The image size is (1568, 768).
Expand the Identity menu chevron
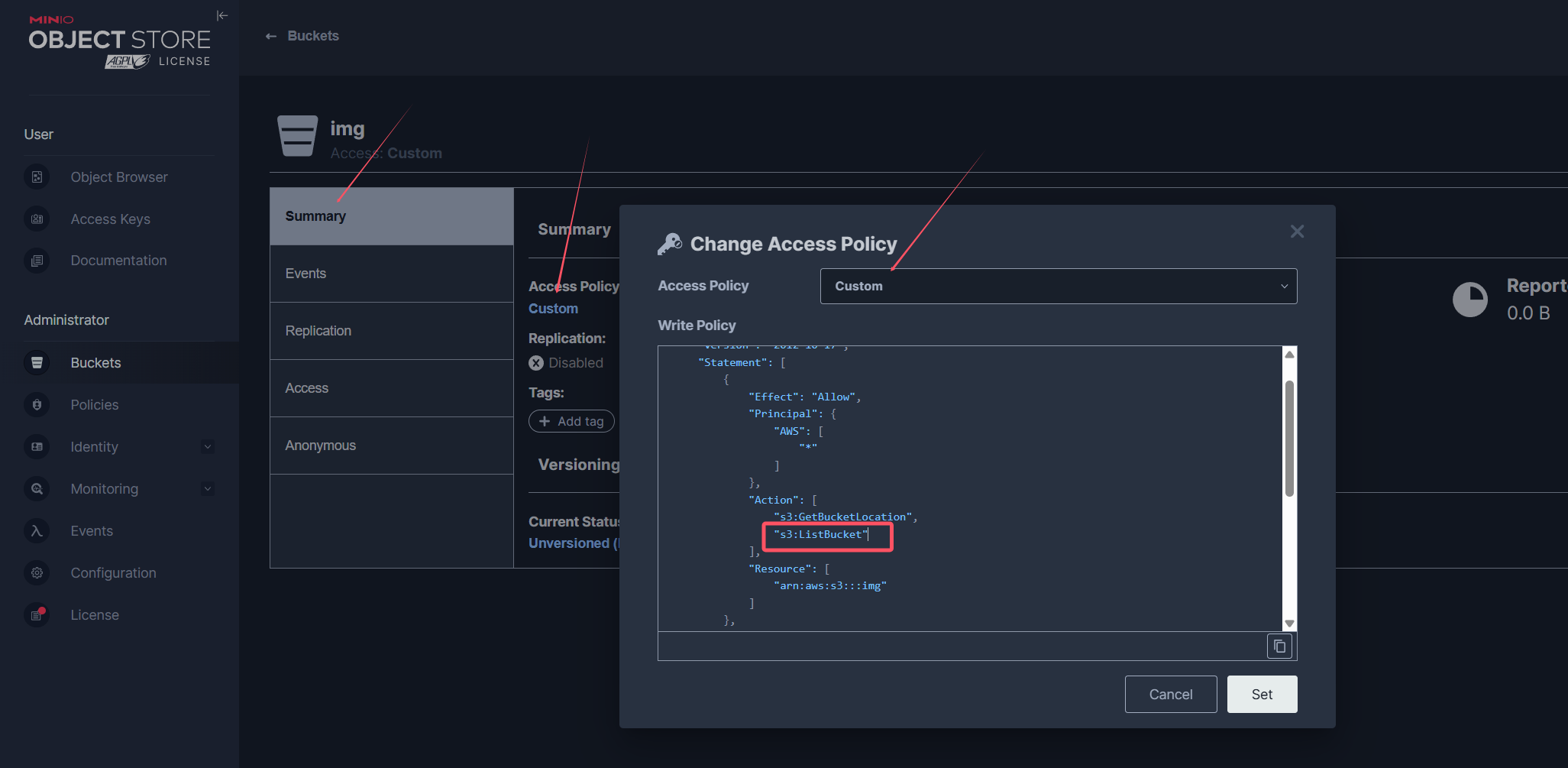point(208,447)
